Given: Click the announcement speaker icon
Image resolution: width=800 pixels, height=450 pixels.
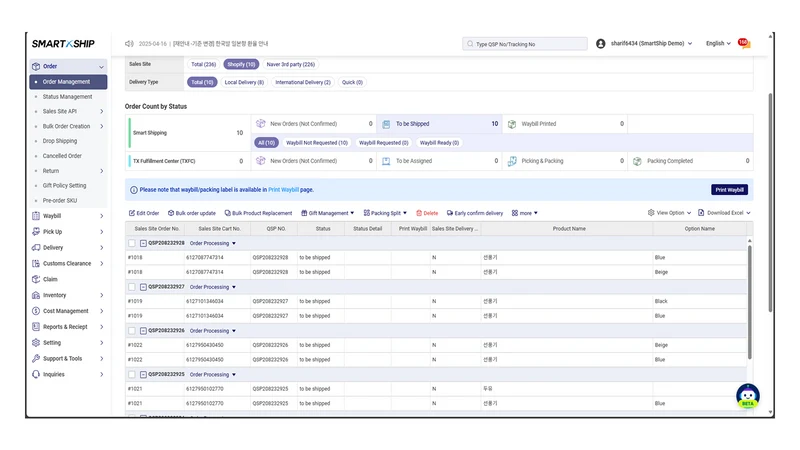Looking at the screenshot, I should pos(129,44).
